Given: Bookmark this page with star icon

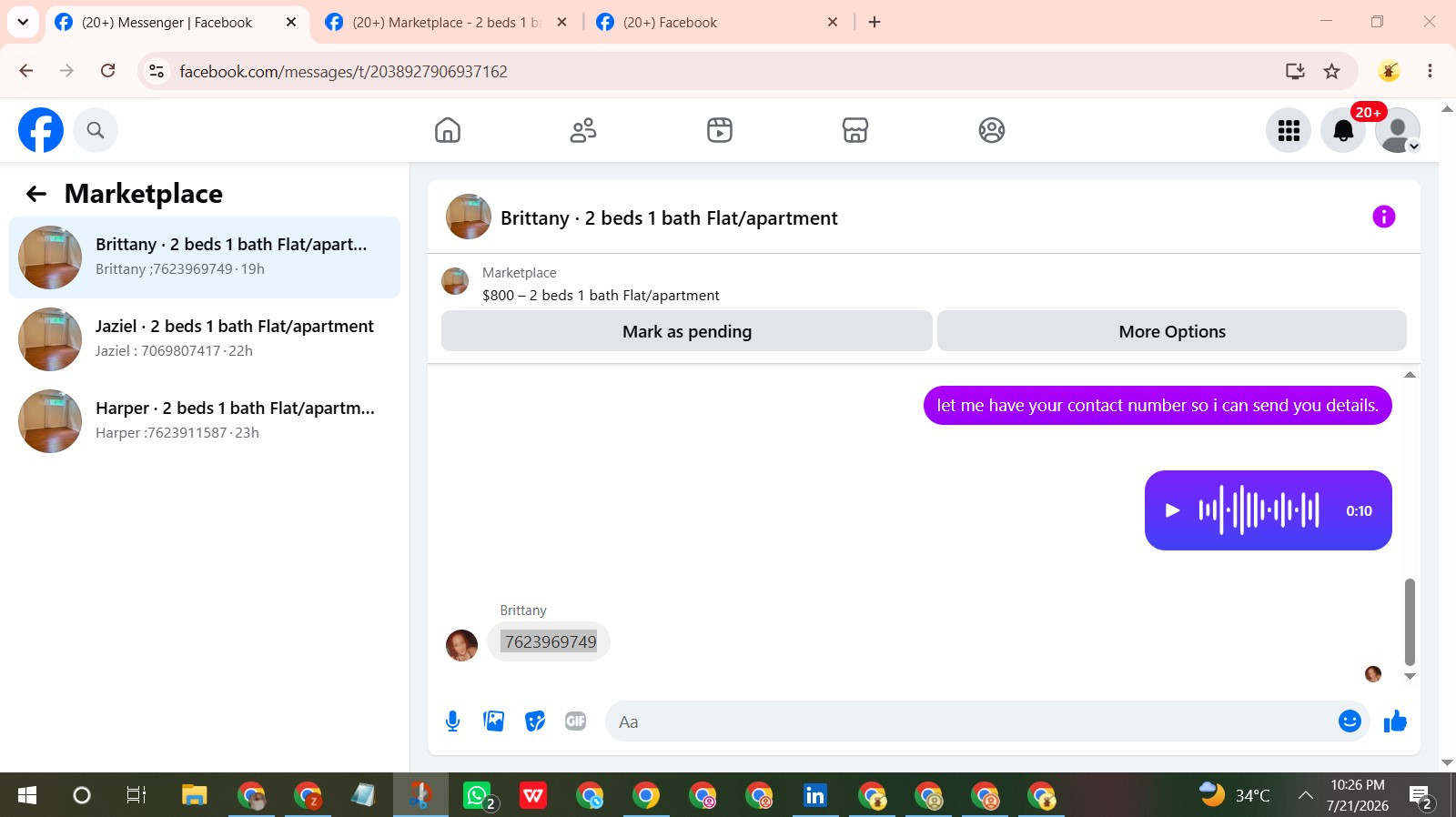Looking at the screenshot, I should [x=1332, y=71].
